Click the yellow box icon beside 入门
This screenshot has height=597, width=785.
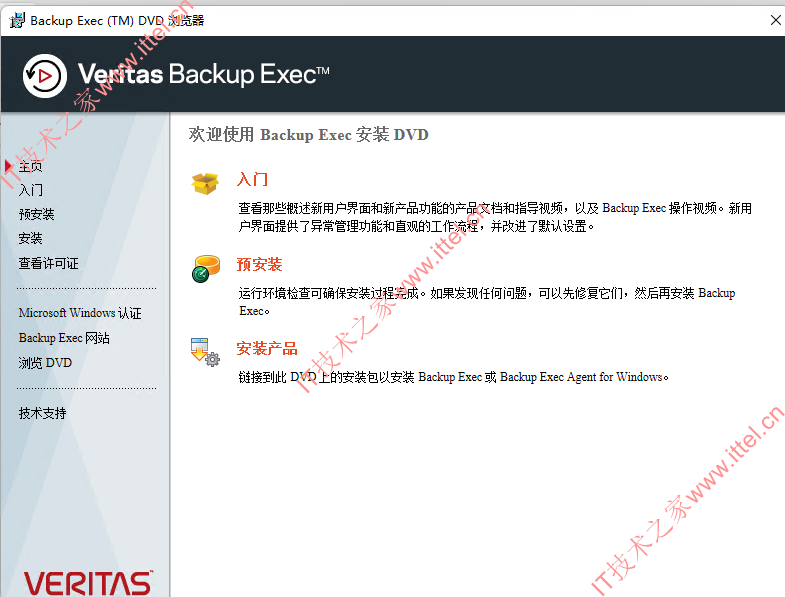205,184
